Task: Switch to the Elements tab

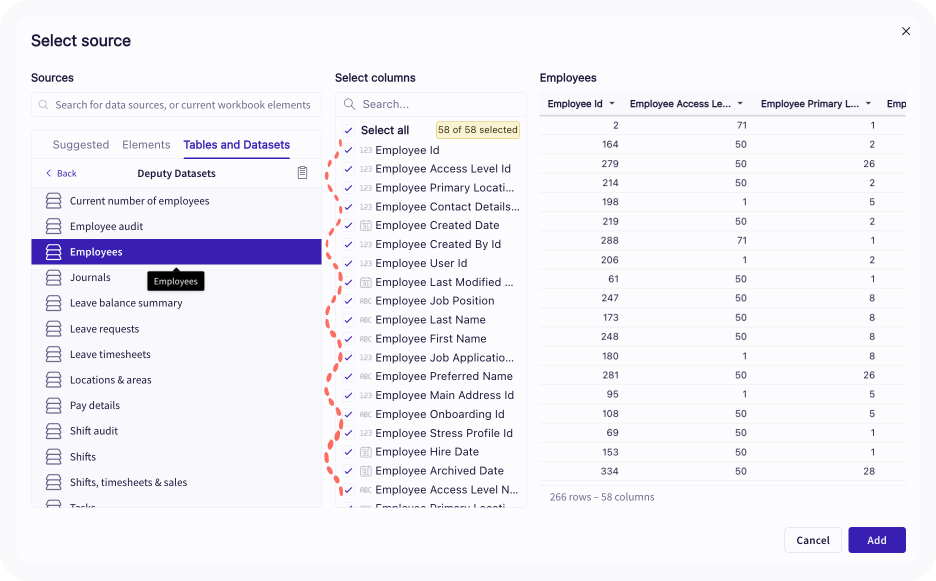Action: tap(146, 145)
